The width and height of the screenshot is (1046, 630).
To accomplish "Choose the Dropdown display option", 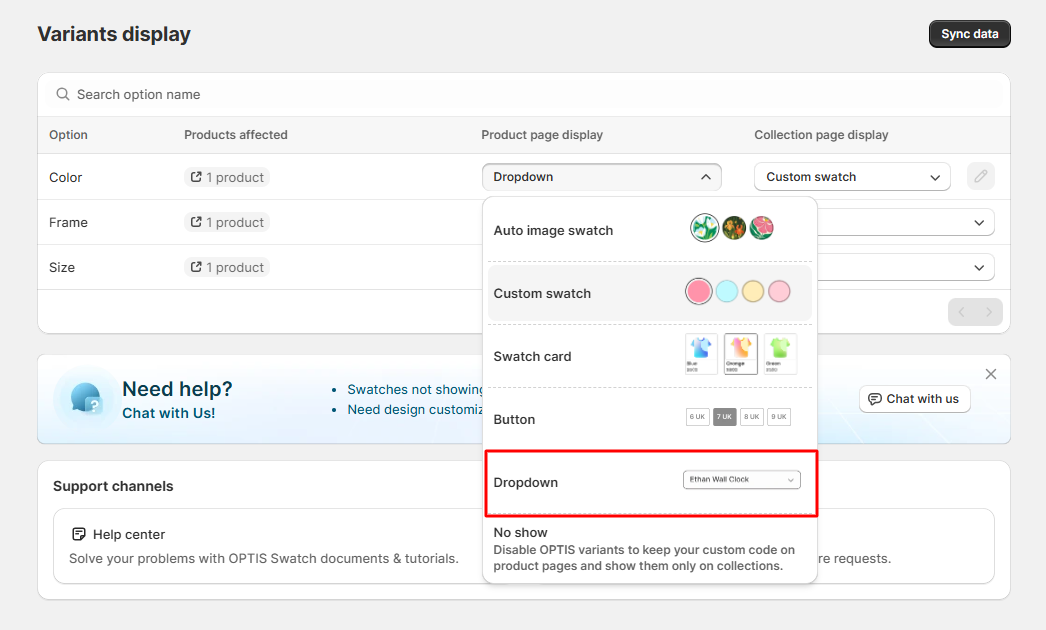I will coord(651,483).
